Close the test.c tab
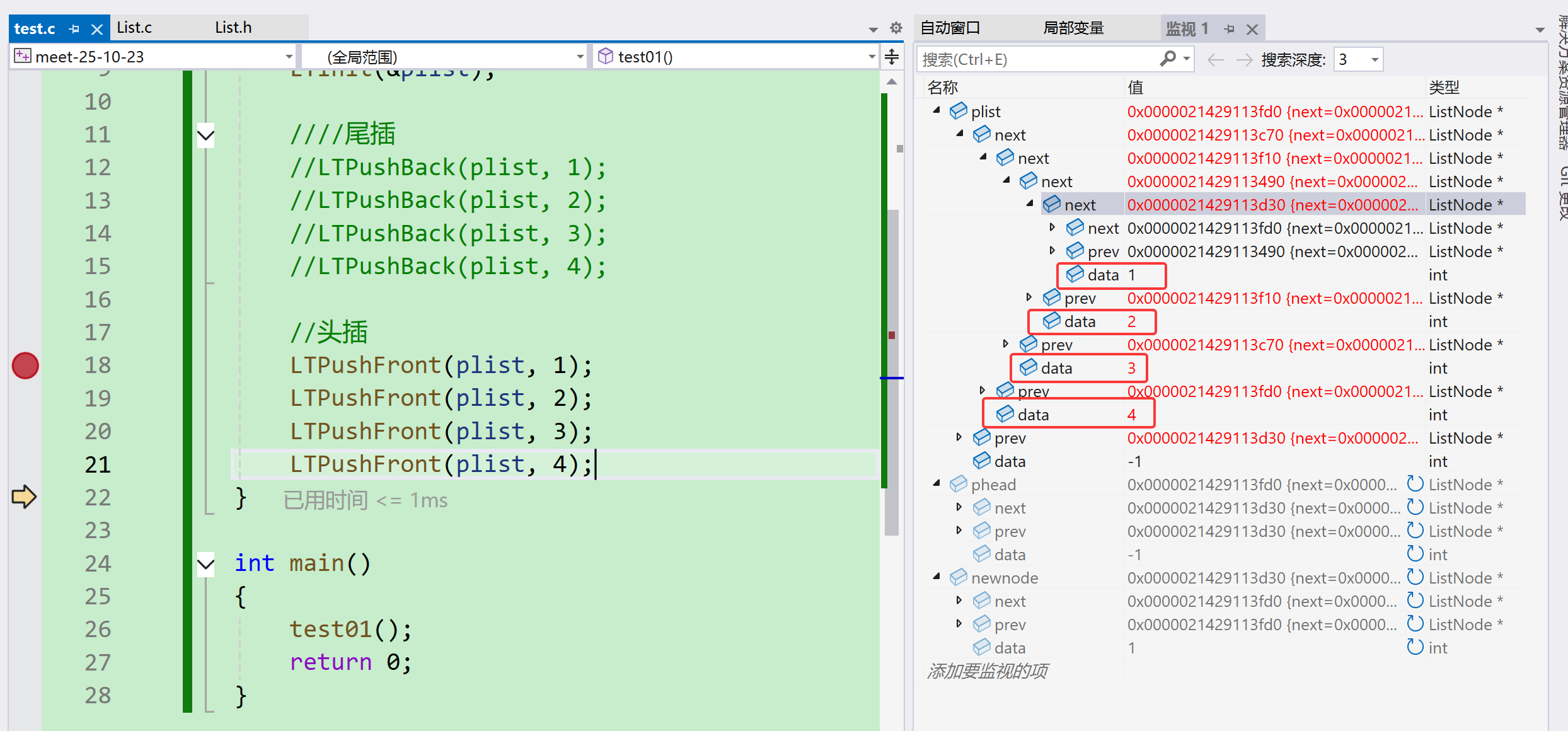 (x=96, y=29)
